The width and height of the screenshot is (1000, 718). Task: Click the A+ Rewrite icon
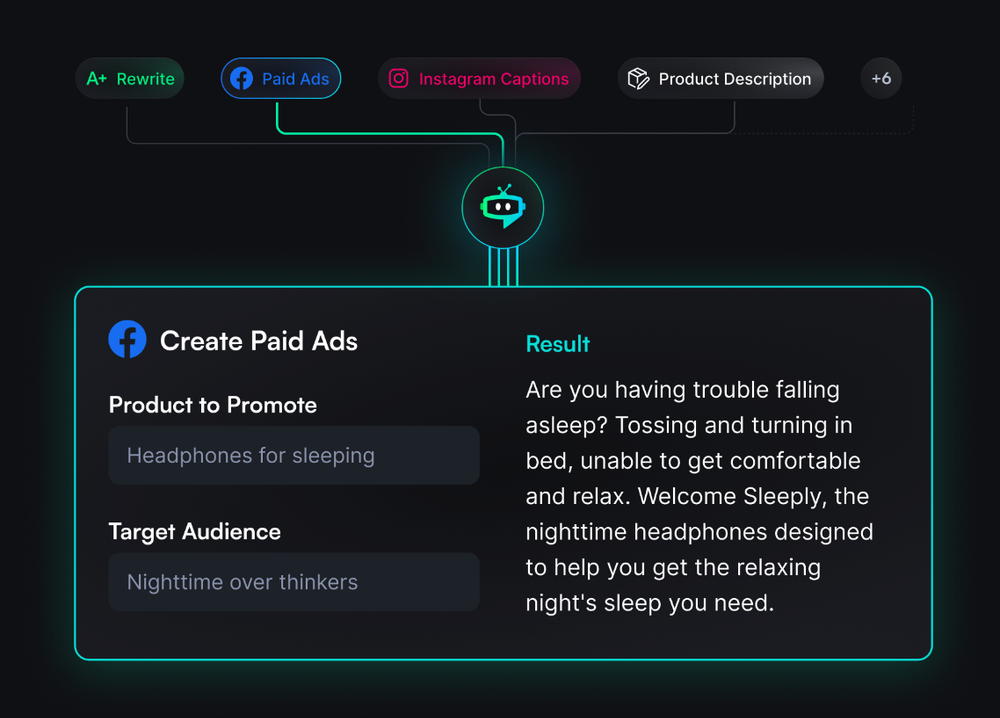98,78
